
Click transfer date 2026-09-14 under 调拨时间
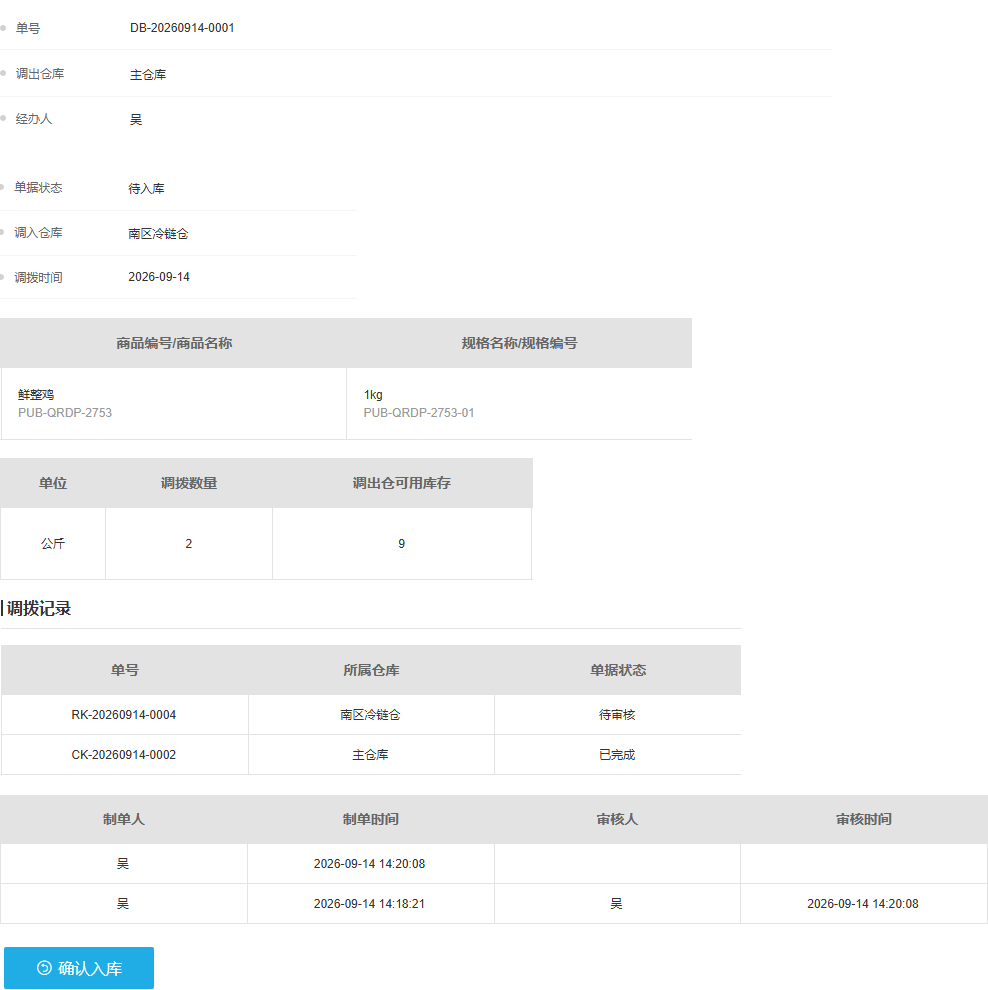point(158,277)
